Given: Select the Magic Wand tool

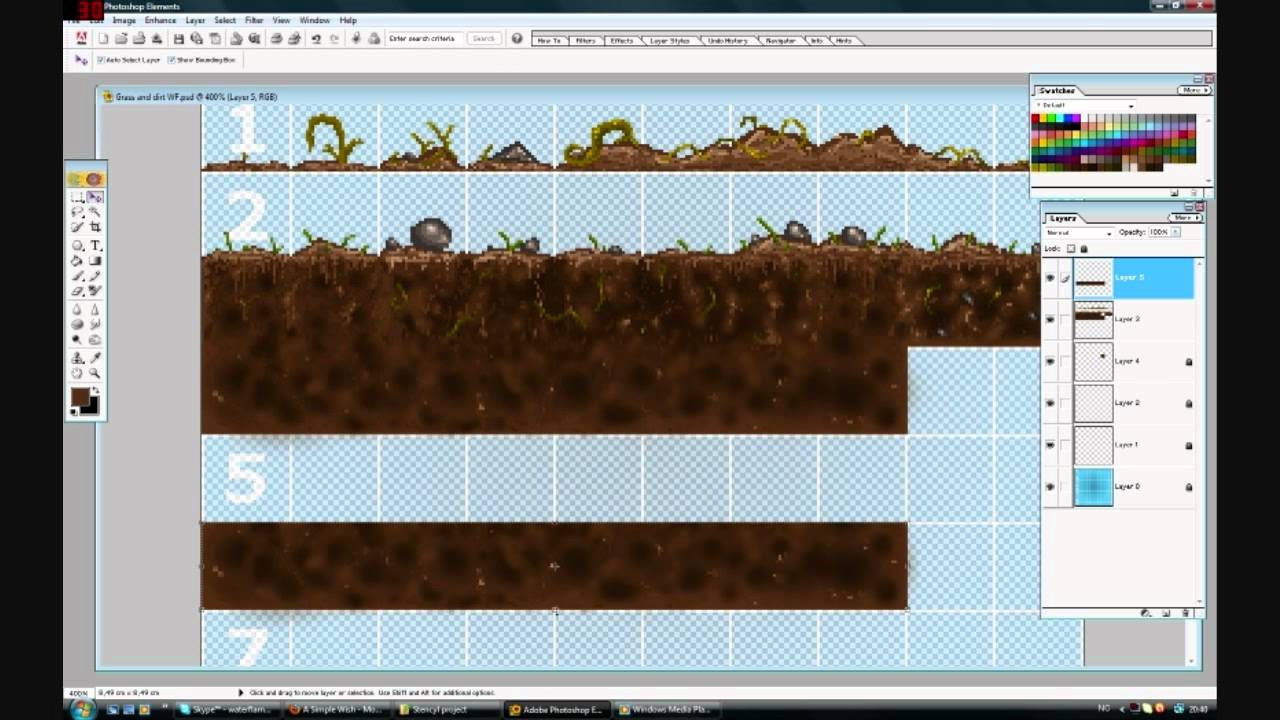Looking at the screenshot, I should [94, 211].
